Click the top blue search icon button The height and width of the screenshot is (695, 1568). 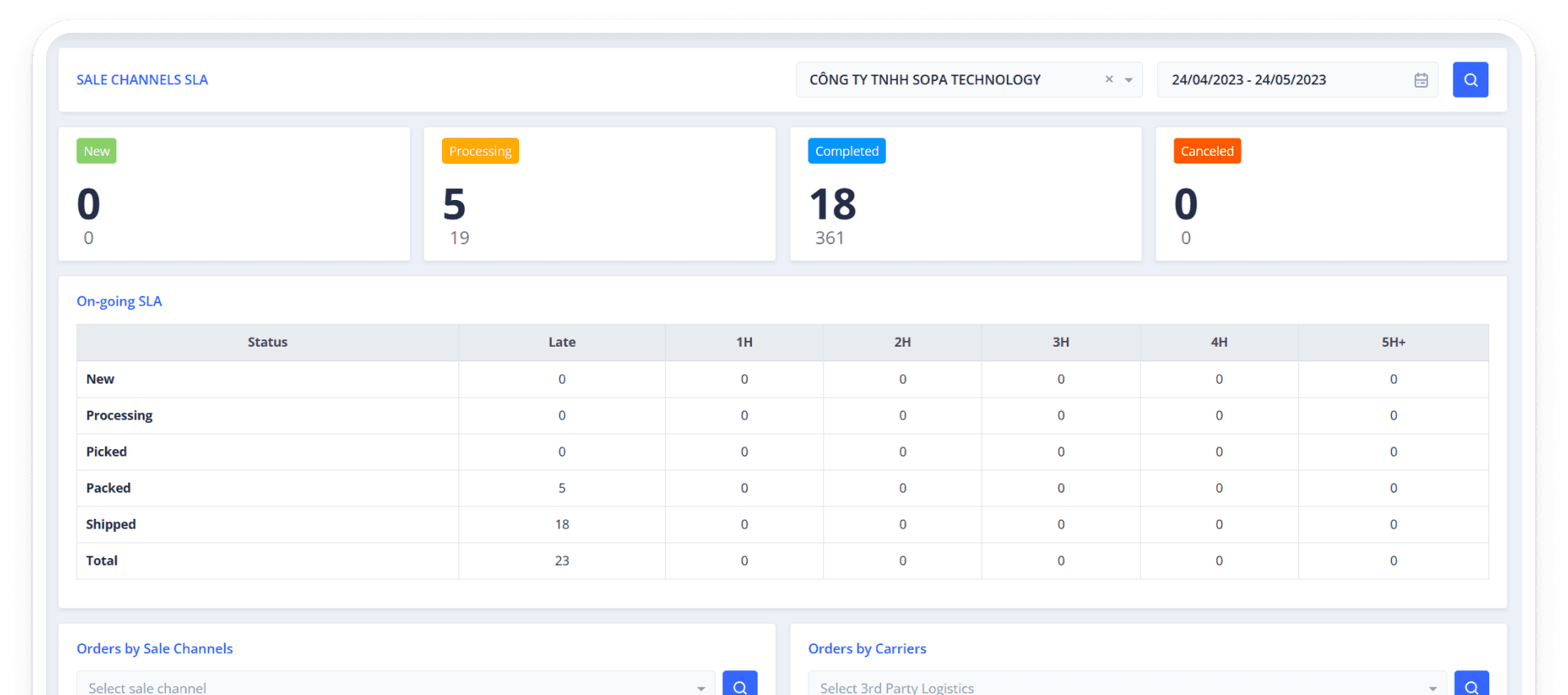click(x=1470, y=79)
